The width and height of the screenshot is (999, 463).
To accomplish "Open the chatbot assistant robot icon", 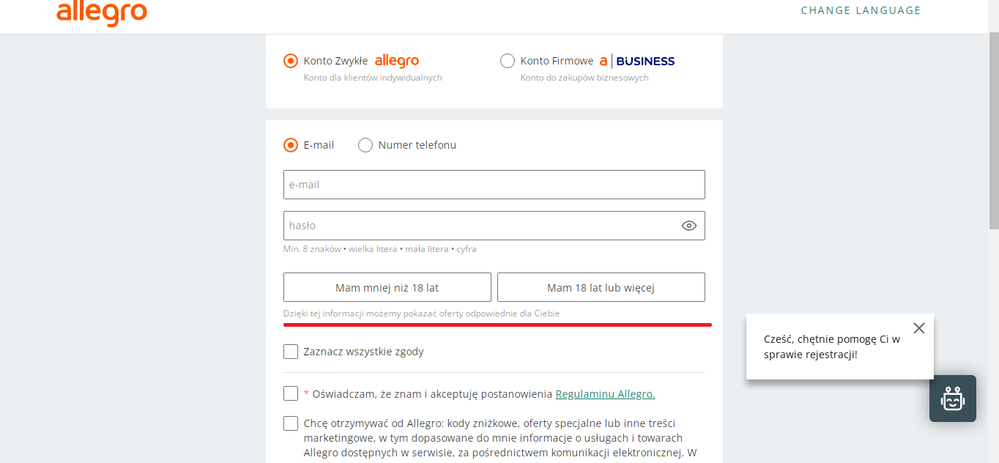I will click(x=952, y=398).
